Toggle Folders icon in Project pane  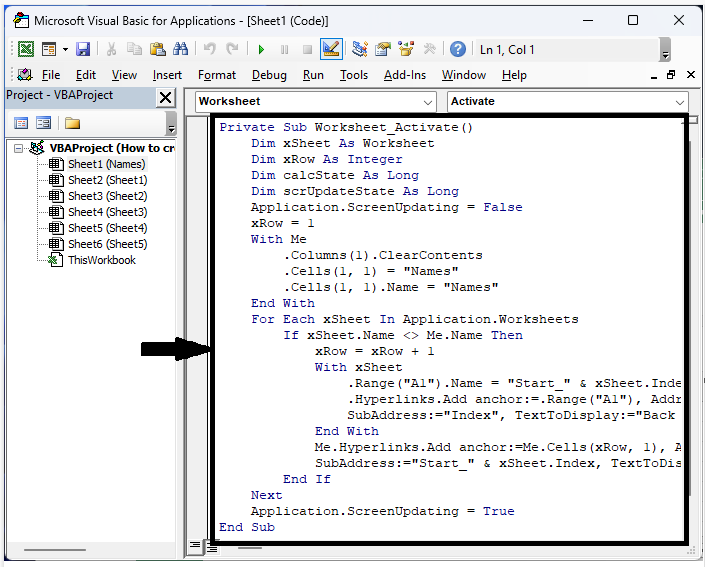pos(72,123)
